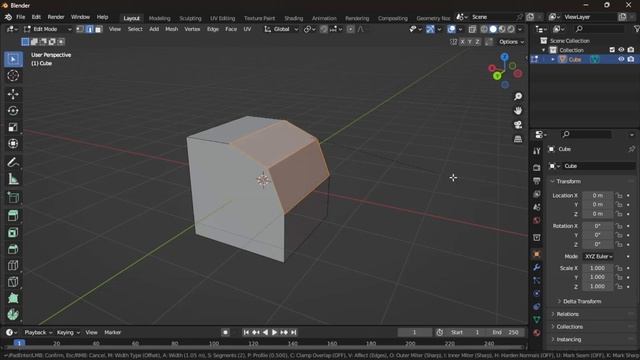Open the Render properties tab
Screen dimensions: 640x360
537,167
